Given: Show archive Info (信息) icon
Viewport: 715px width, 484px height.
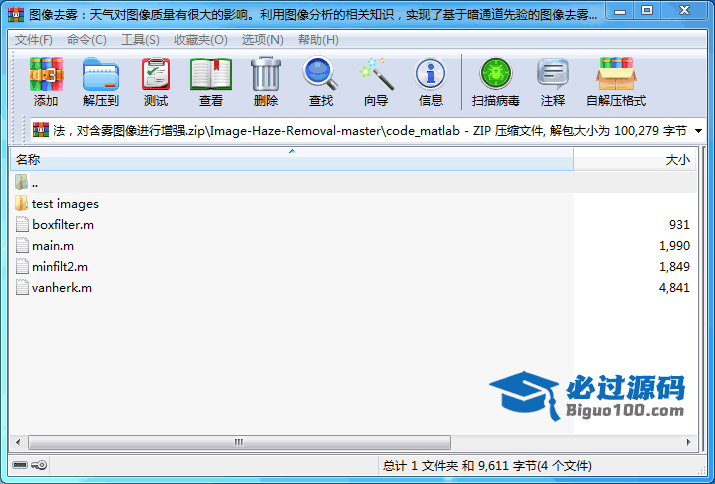Looking at the screenshot, I should (430, 74).
